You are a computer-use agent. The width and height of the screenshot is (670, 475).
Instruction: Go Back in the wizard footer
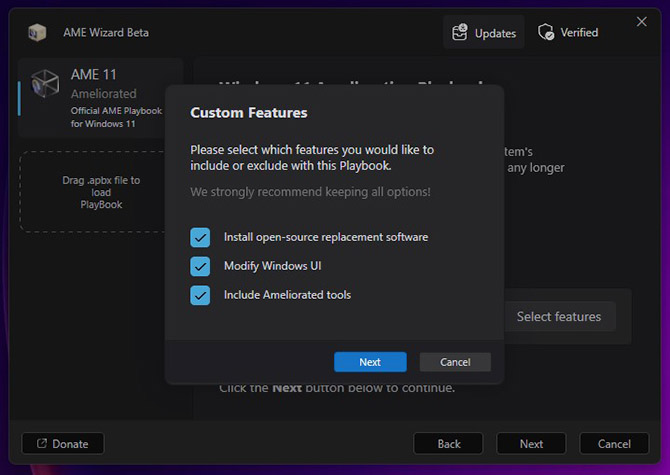448,444
